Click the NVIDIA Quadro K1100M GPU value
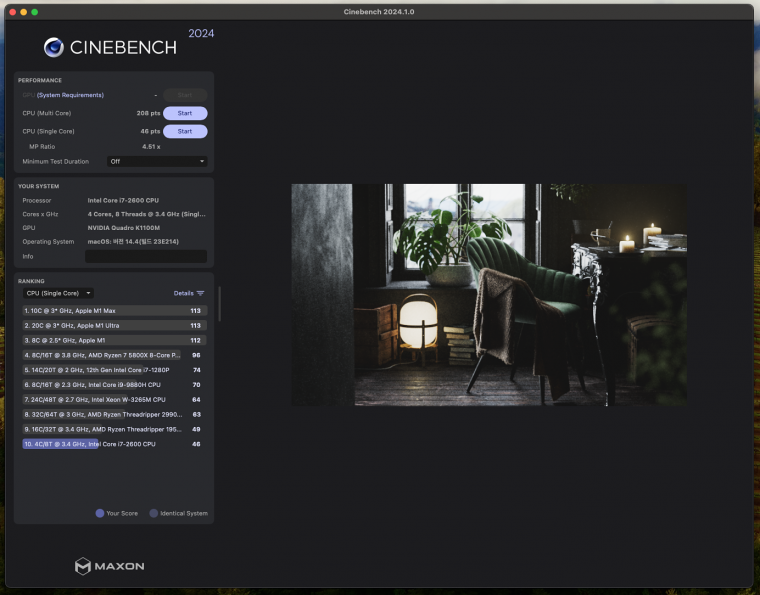This screenshot has height=595, width=760. click(124, 228)
